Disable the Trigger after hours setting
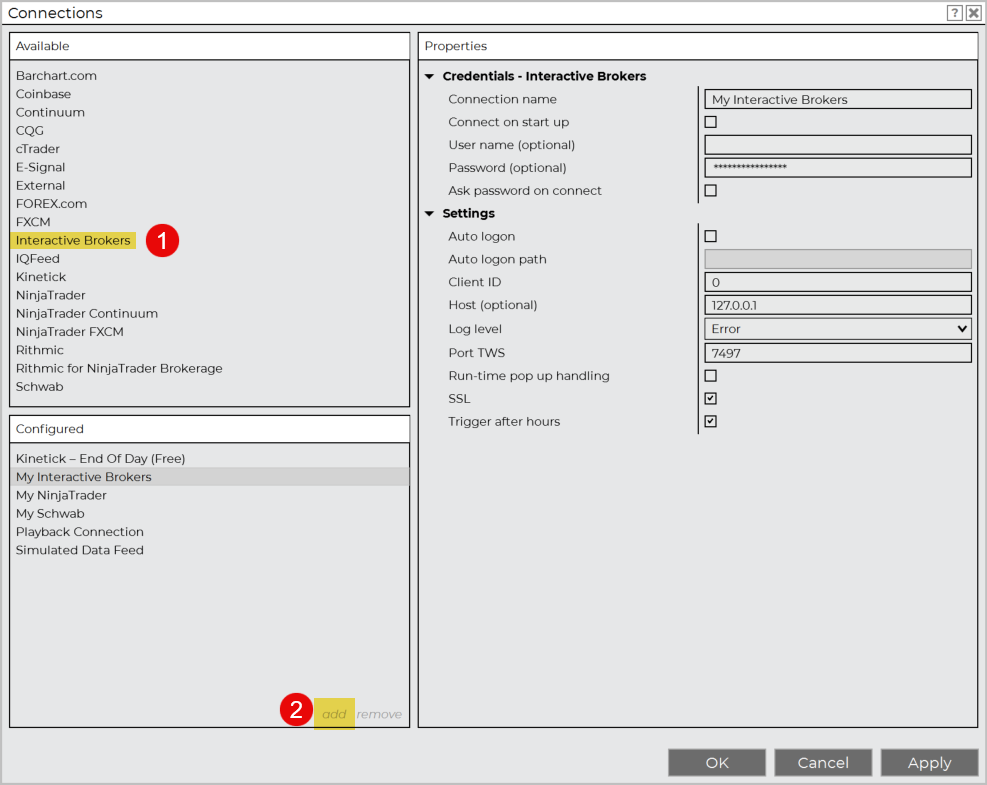Viewport: 987px width, 785px height. pos(710,421)
